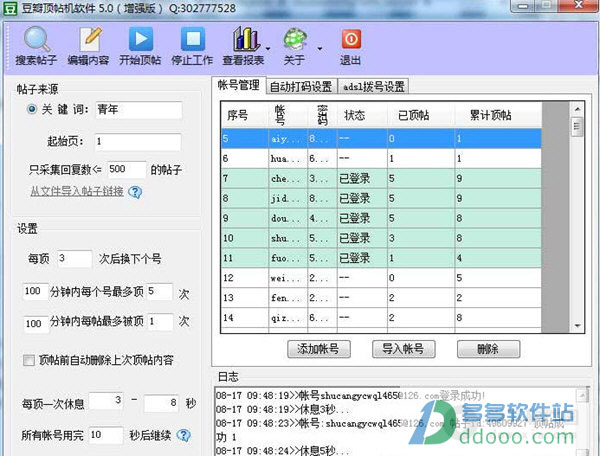The height and width of the screenshot is (456, 600).
Task: Select account row 13 fen...
Action: pos(381,298)
